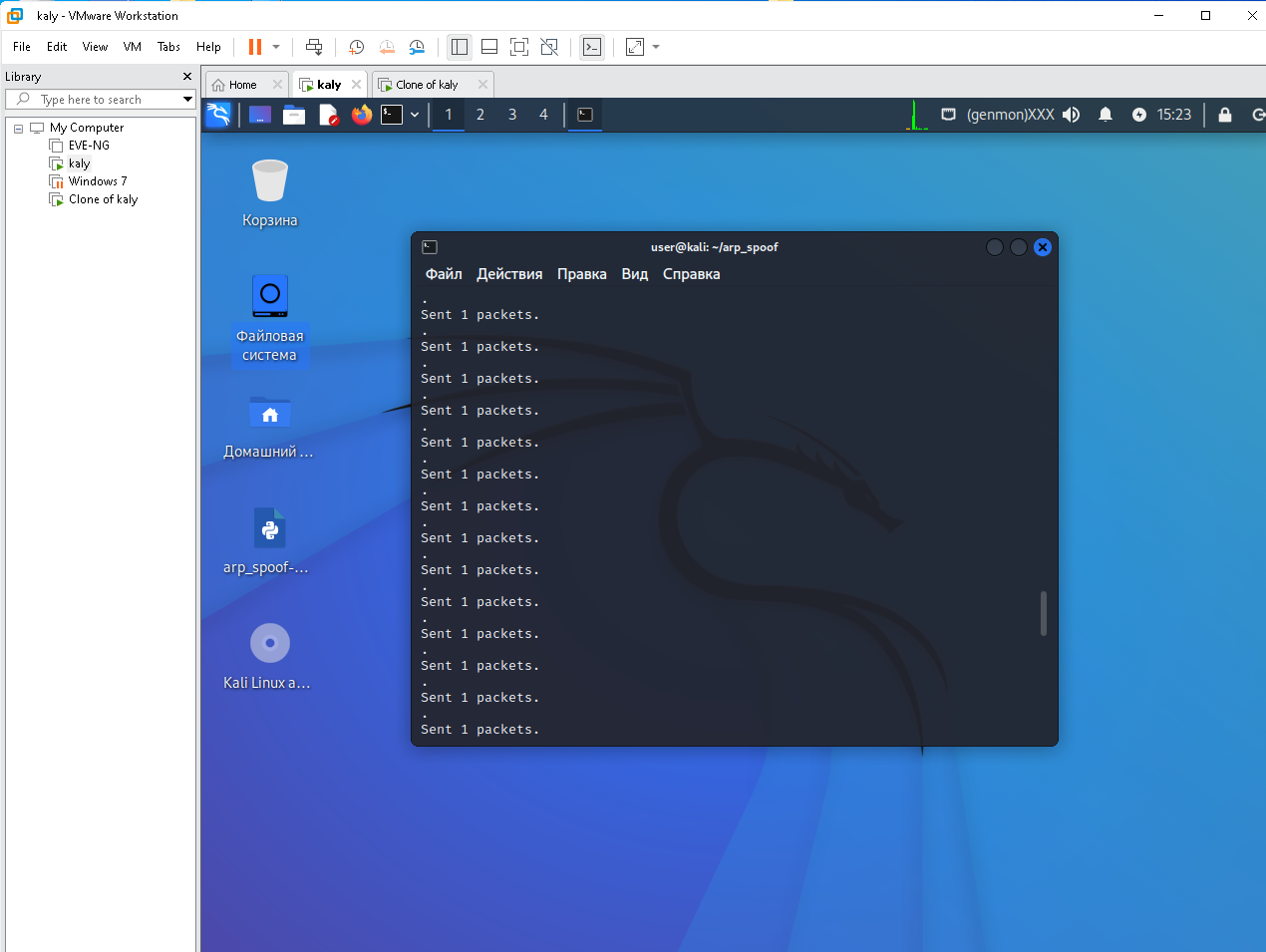Open the Справка menu in terminal

coord(691,274)
